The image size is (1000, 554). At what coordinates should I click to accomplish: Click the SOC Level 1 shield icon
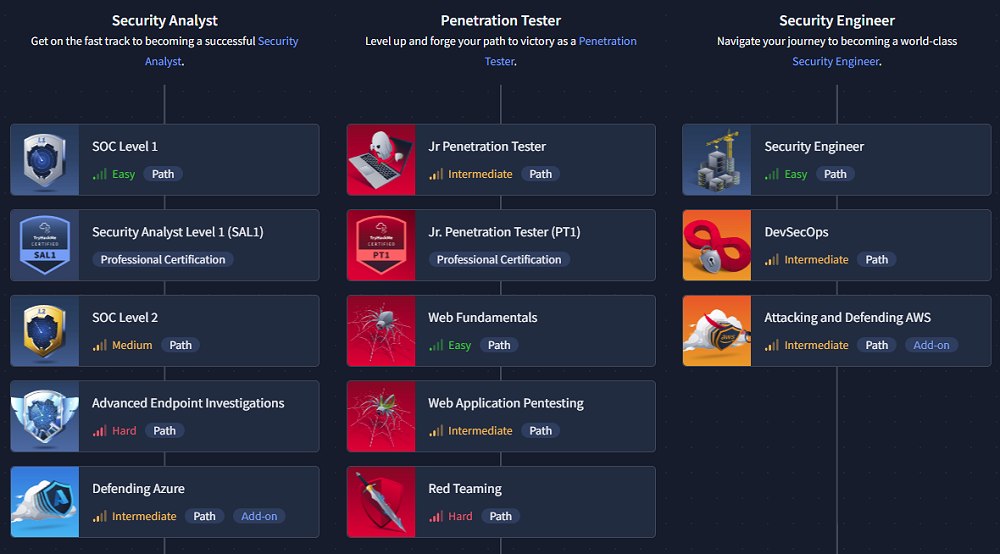pyautogui.click(x=45, y=160)
